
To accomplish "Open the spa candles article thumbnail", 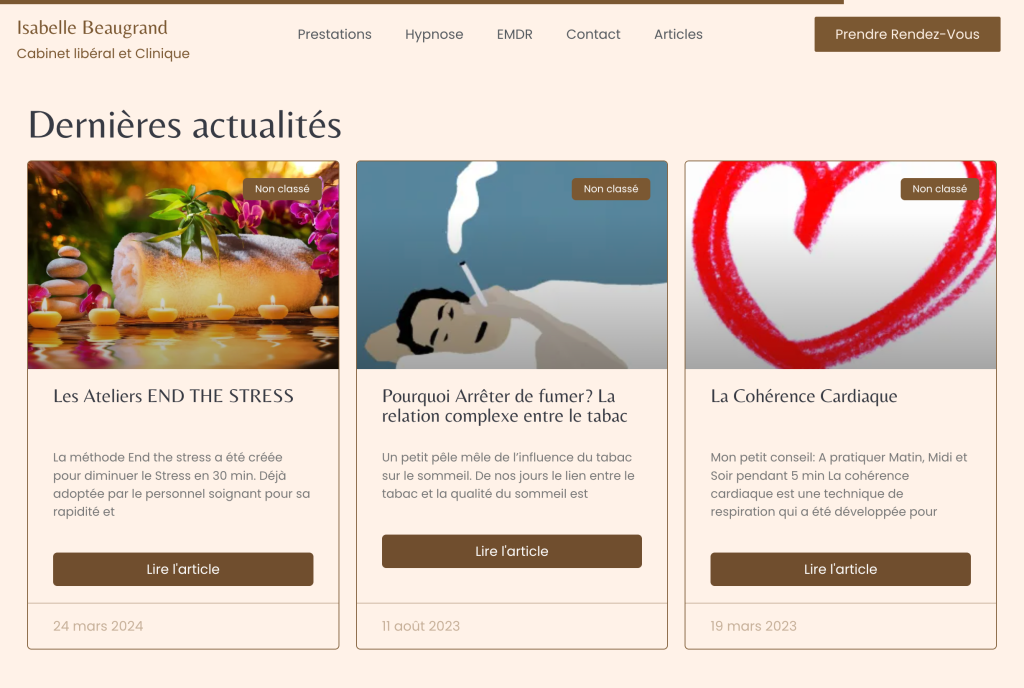I will [x=183, y=265].
